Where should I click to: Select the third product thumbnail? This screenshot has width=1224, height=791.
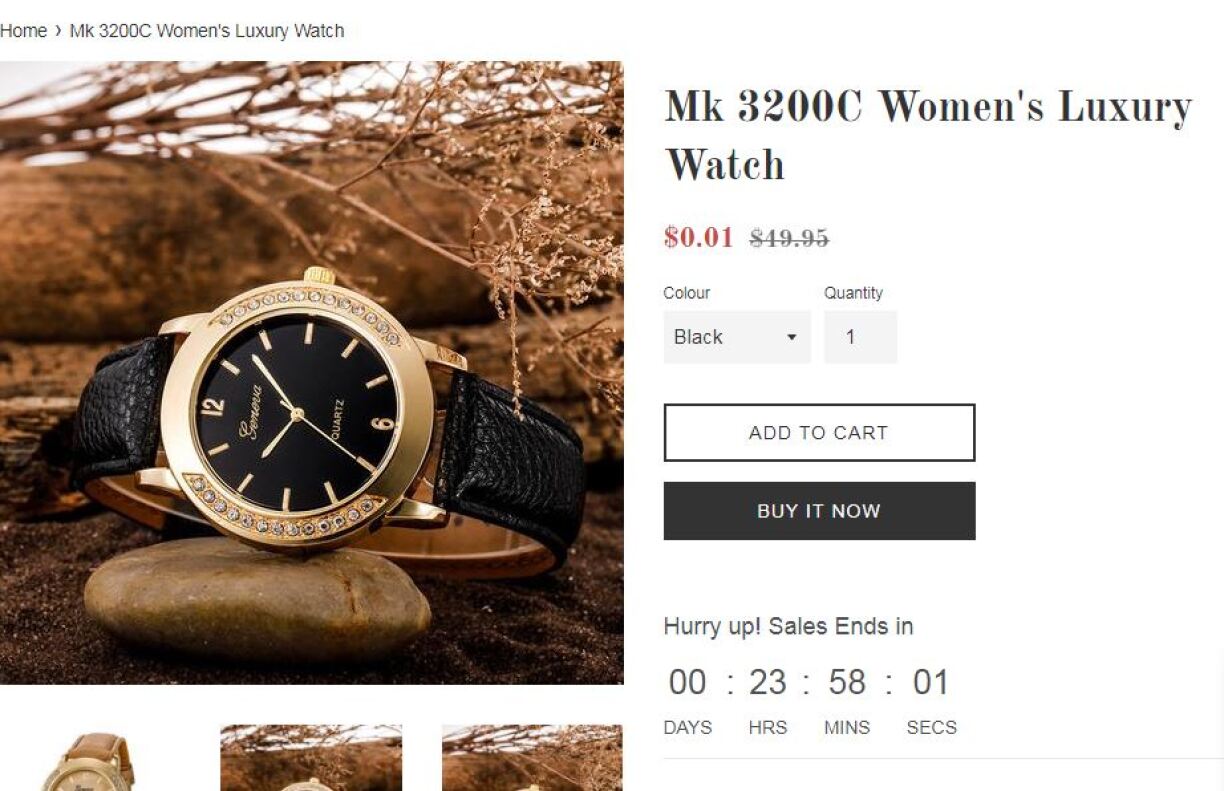[532, 758]
